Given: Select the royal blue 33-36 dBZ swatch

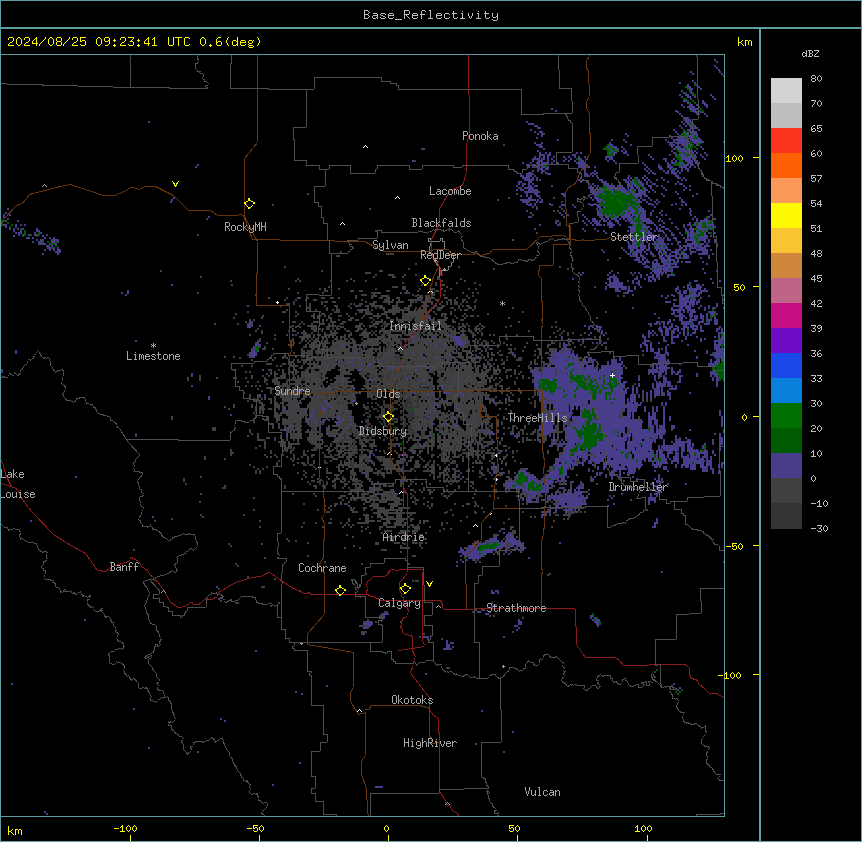Looking at the screenshot, I should click(x=786, y=365).
